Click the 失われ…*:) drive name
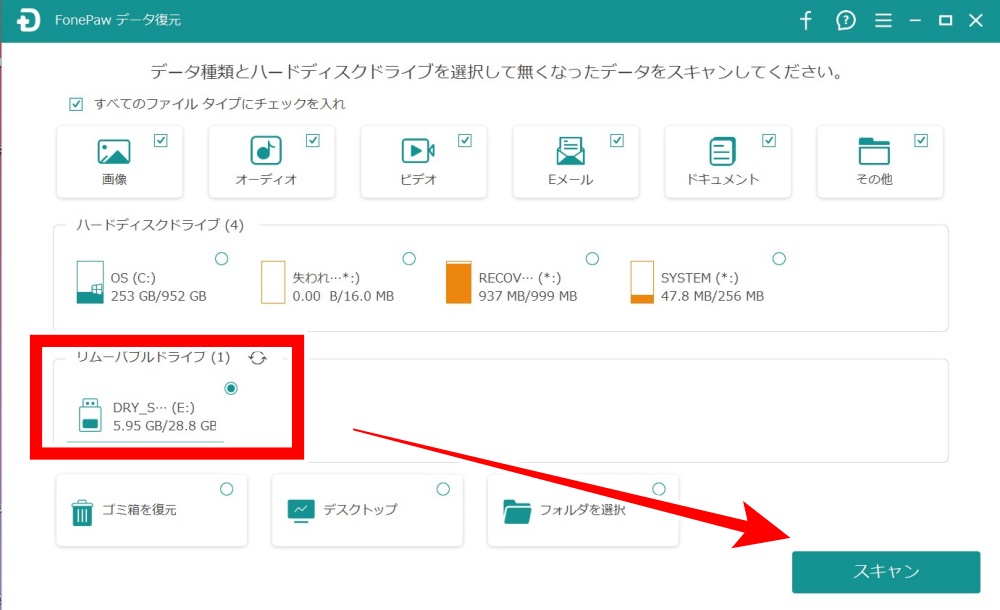1000x610 pixels. click(326, 278)
